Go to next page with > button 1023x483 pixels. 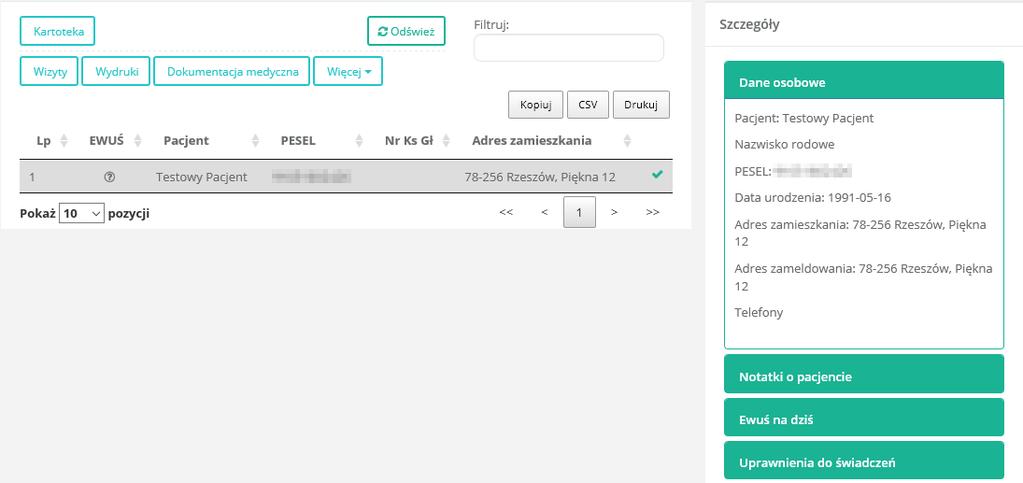614,212
